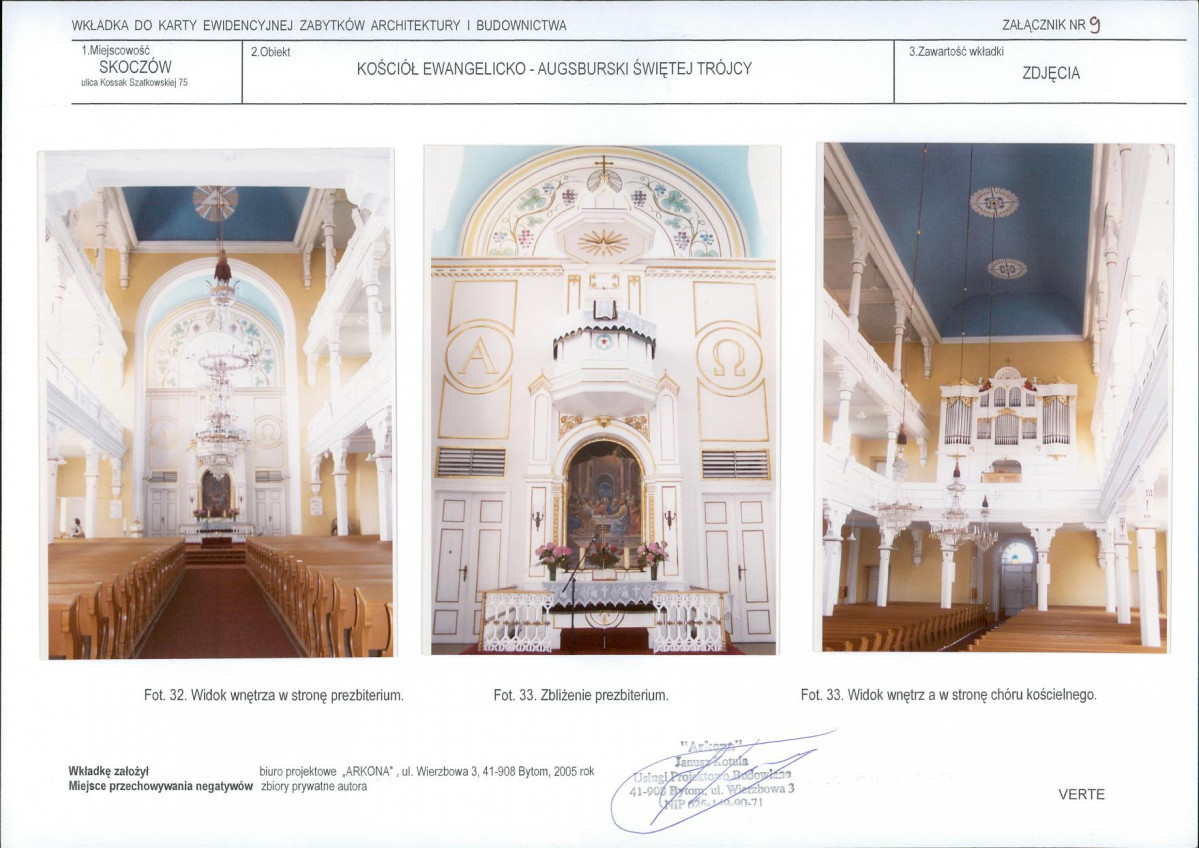Select the Last Supper altar painting
Viewport: 1199px width, 848px height.
click(x=603, y=495)
